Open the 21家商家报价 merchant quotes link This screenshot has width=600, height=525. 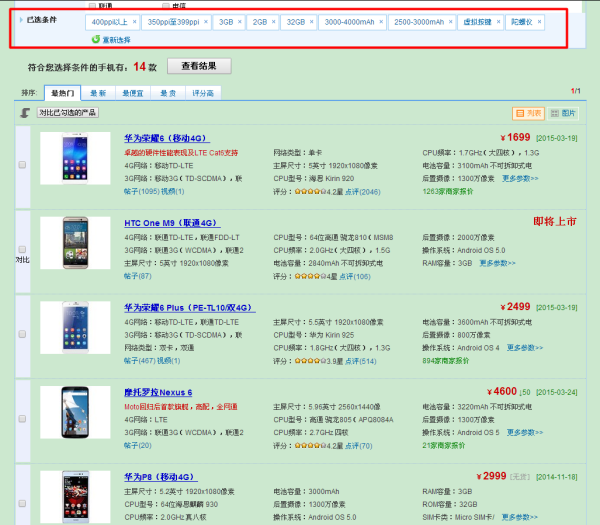click(443, 445)
